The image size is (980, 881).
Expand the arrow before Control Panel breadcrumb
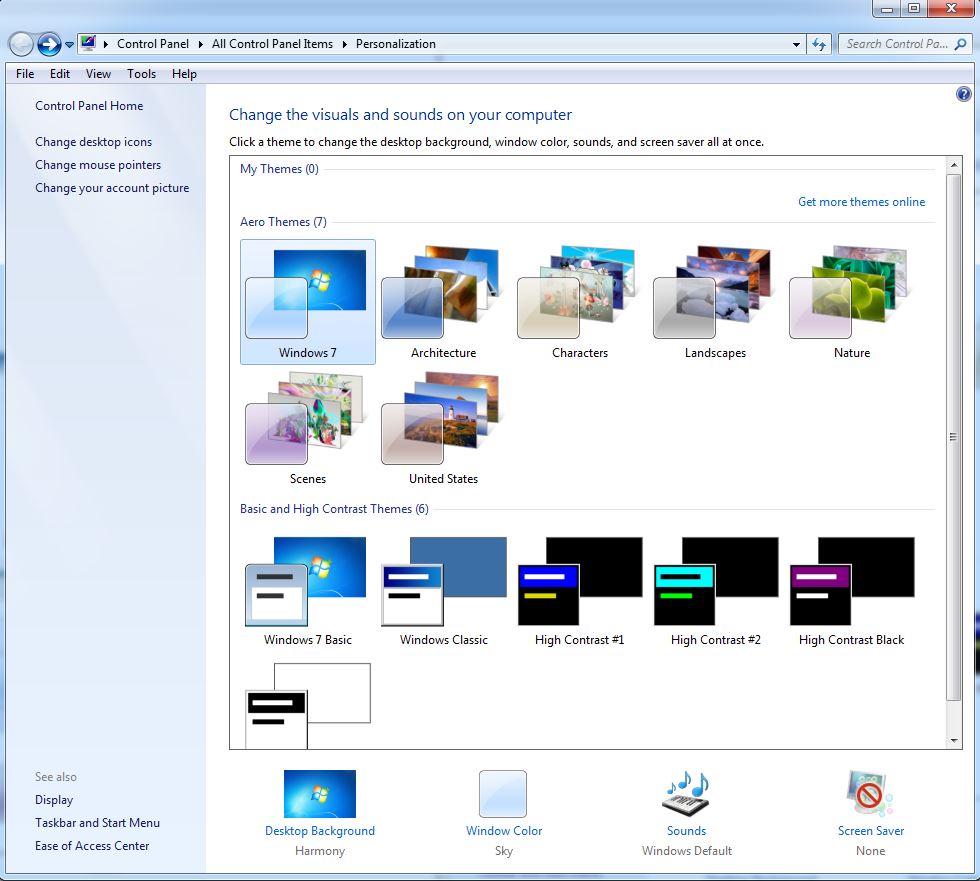pyautogui.click(x=106, y=44)
